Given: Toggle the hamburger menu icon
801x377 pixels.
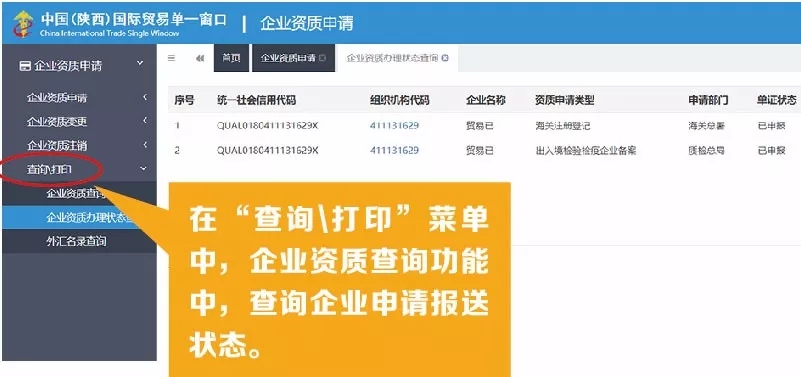Looking at the screenshot, I should pyautogui.click(x=172, y=58).
